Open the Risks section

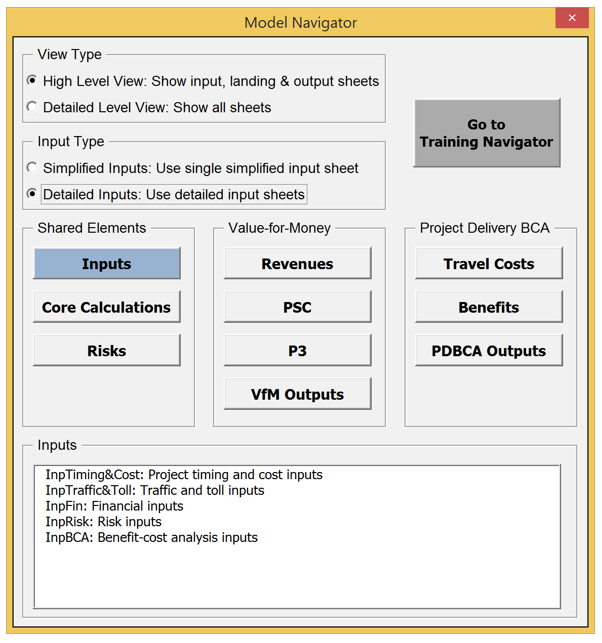(107, 351)
